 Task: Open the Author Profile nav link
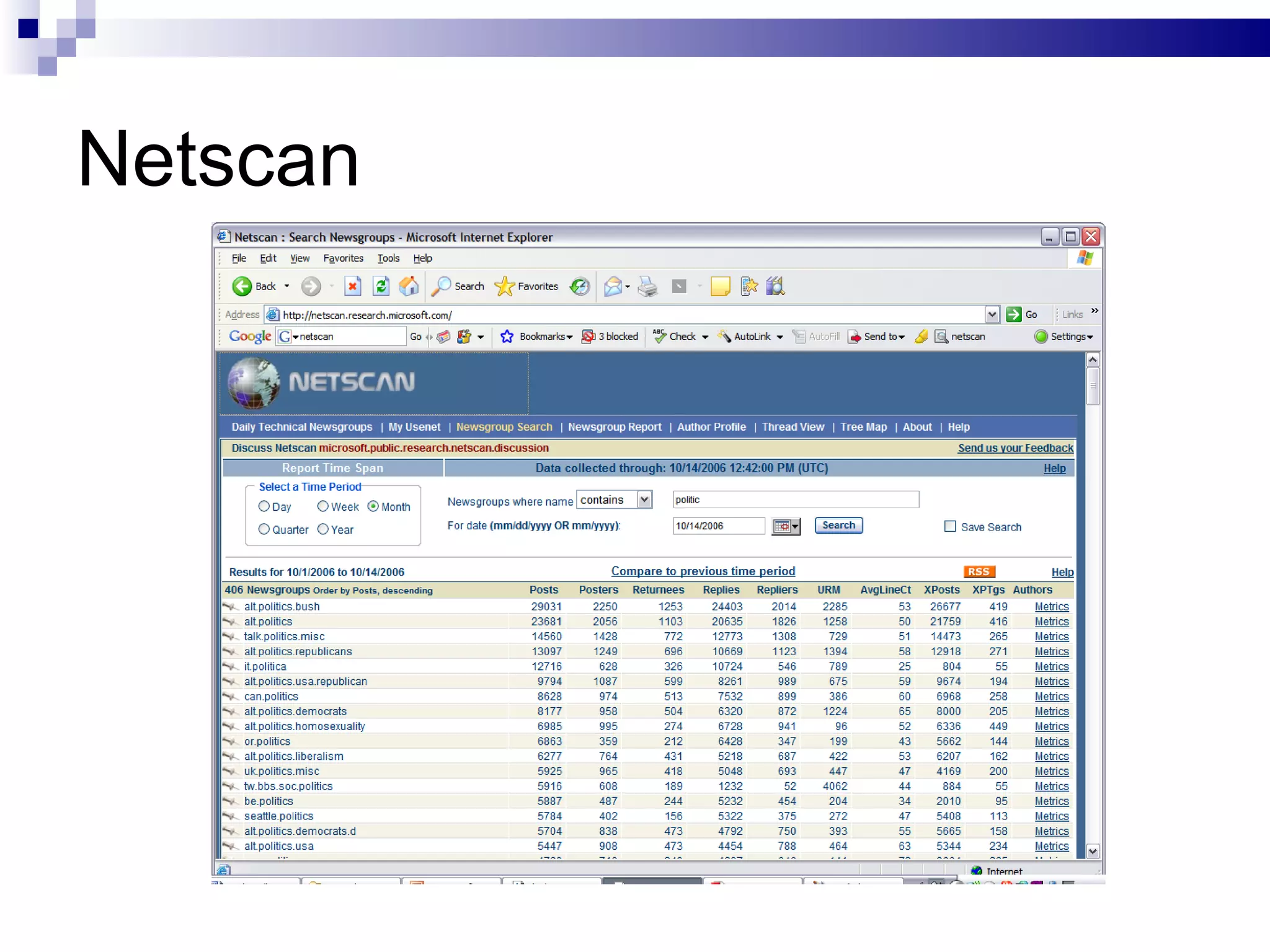711,427
